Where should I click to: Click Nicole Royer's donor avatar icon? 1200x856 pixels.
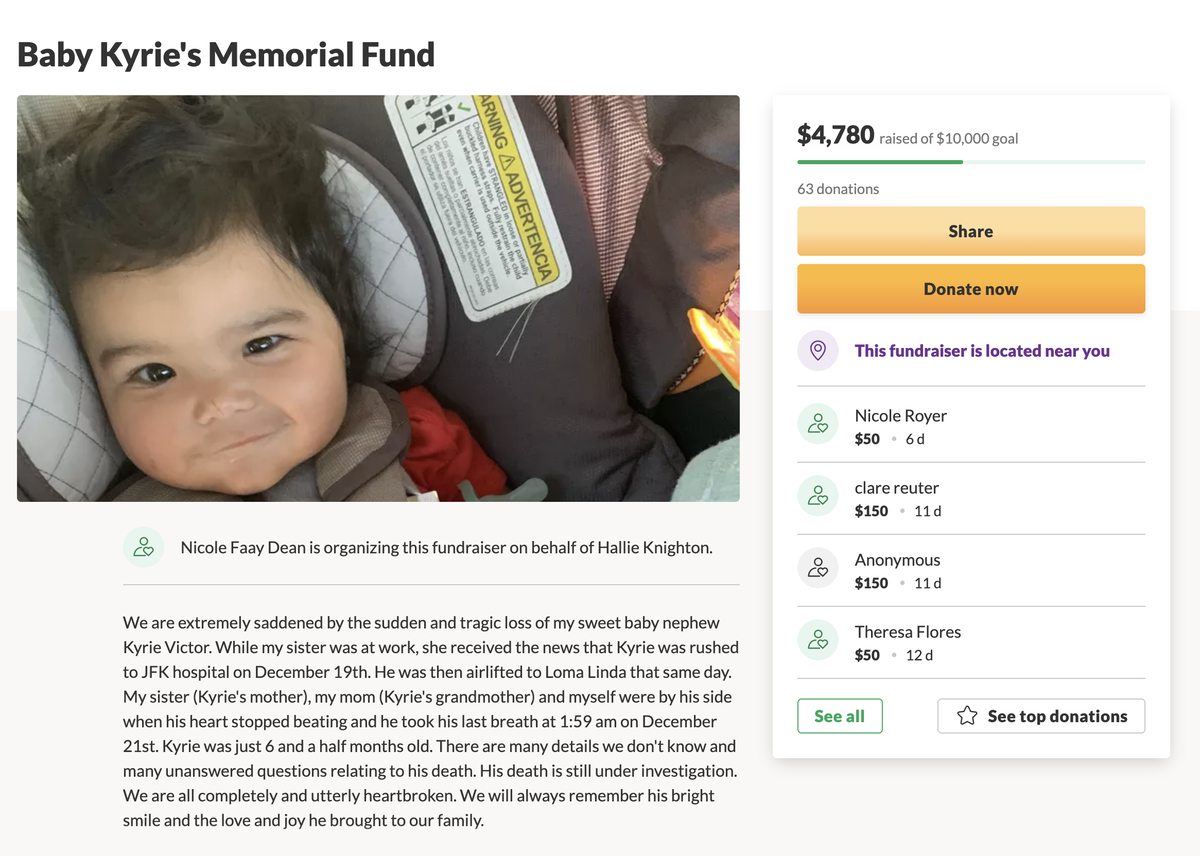coord(818,423)
